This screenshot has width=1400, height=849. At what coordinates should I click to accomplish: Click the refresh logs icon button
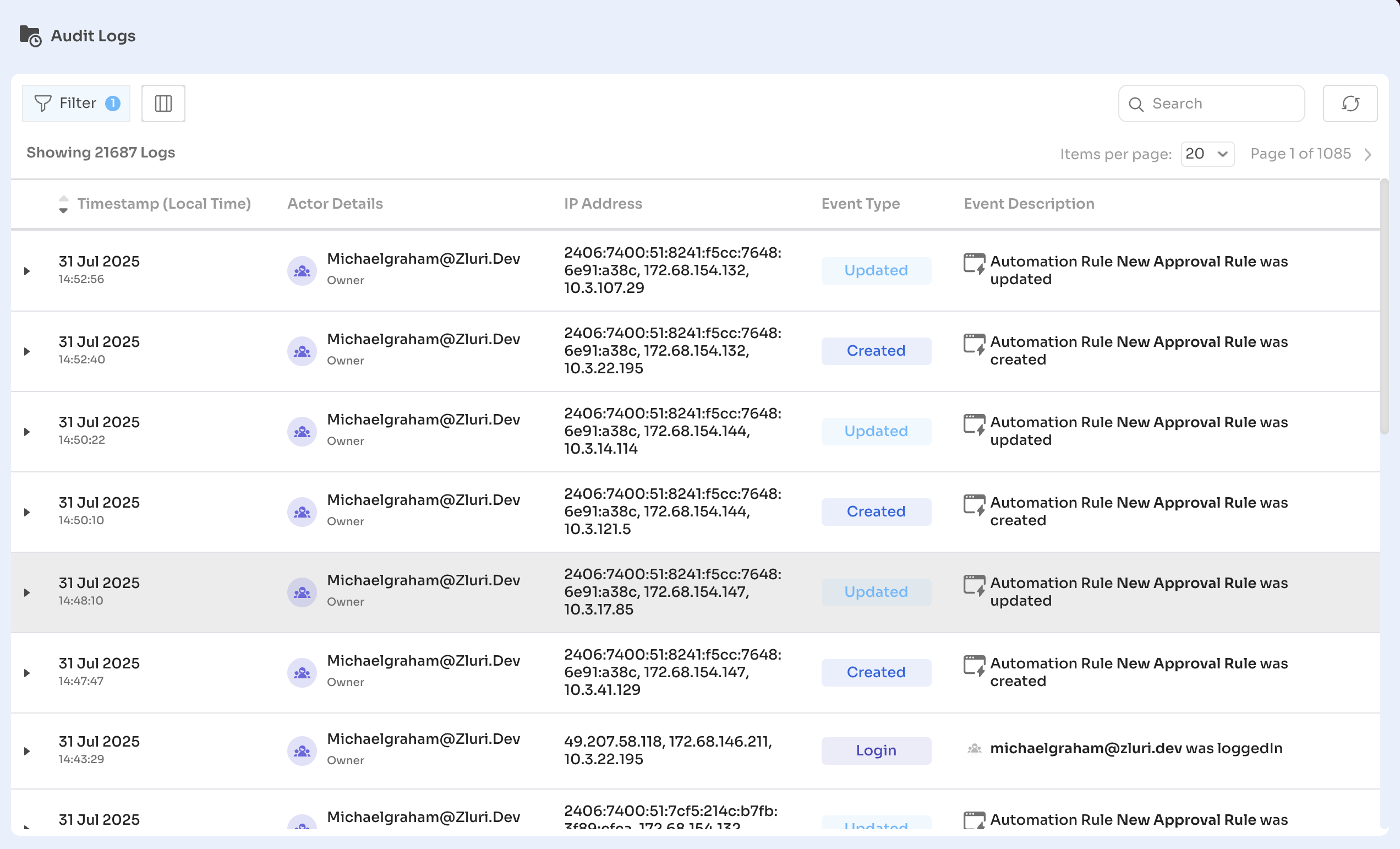[x=1349, y=104]
